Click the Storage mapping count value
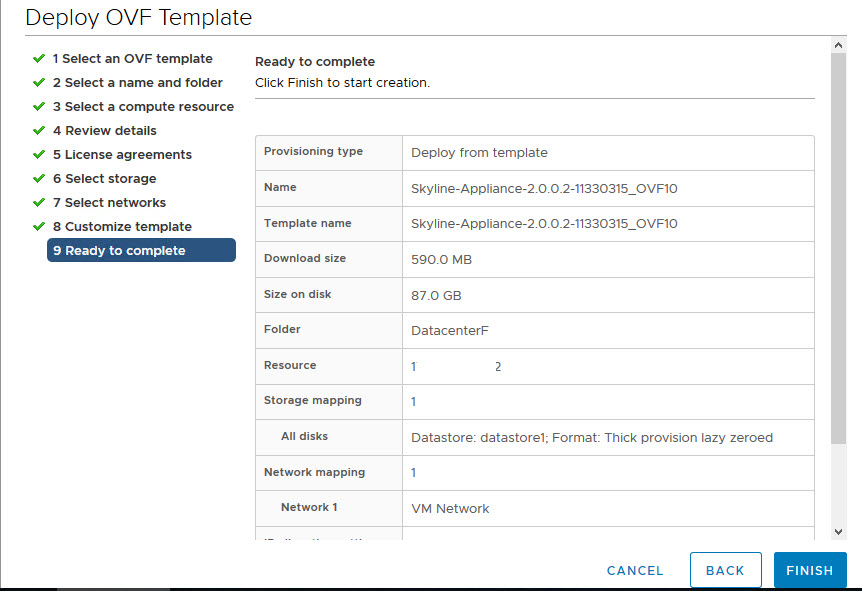 click(x=414, y=402)
